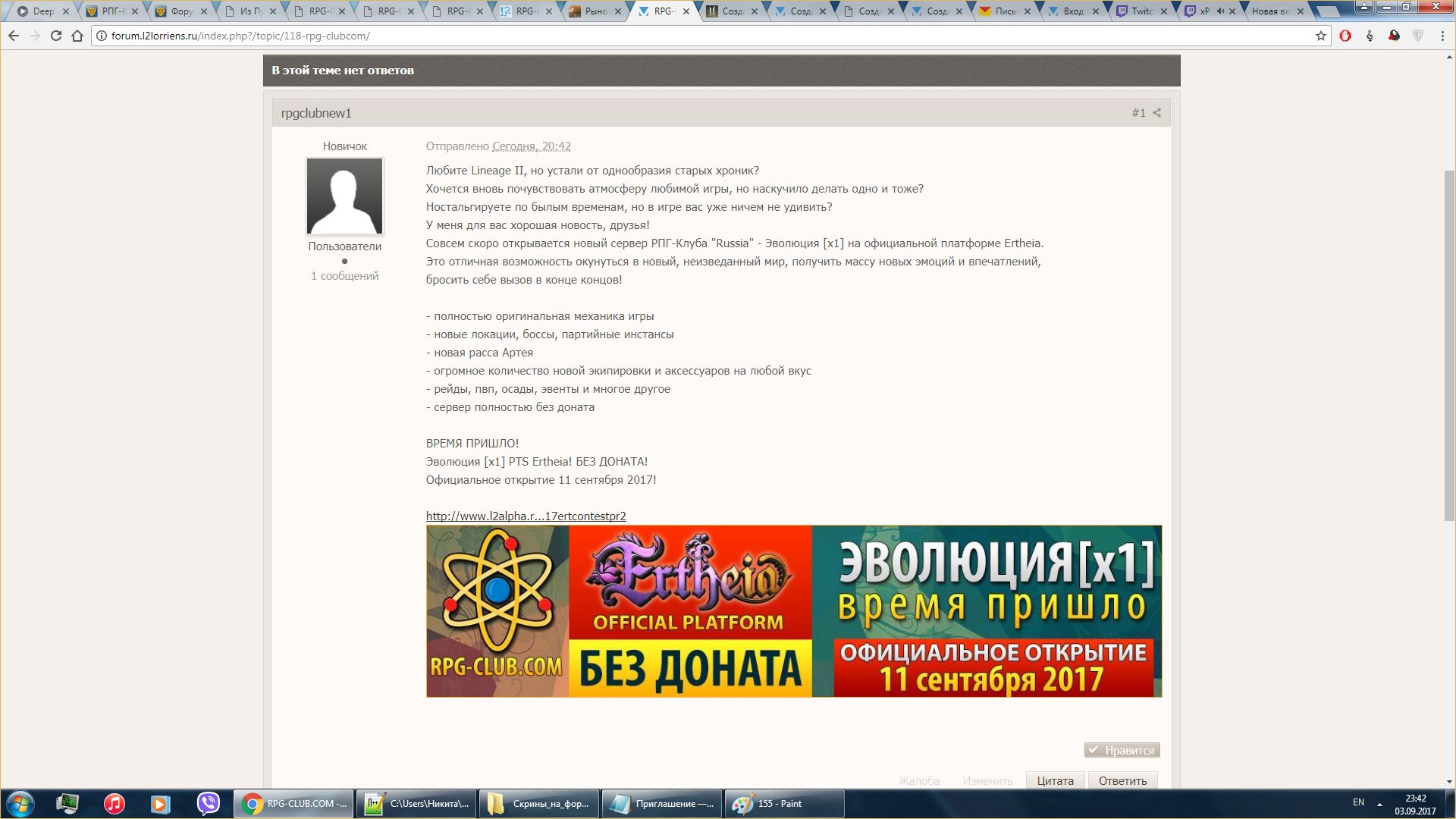Launch iTunes from the taskbar
The height and width of the screenshot is (819, 1456).
pyautogui.click(x=114, y=804)
